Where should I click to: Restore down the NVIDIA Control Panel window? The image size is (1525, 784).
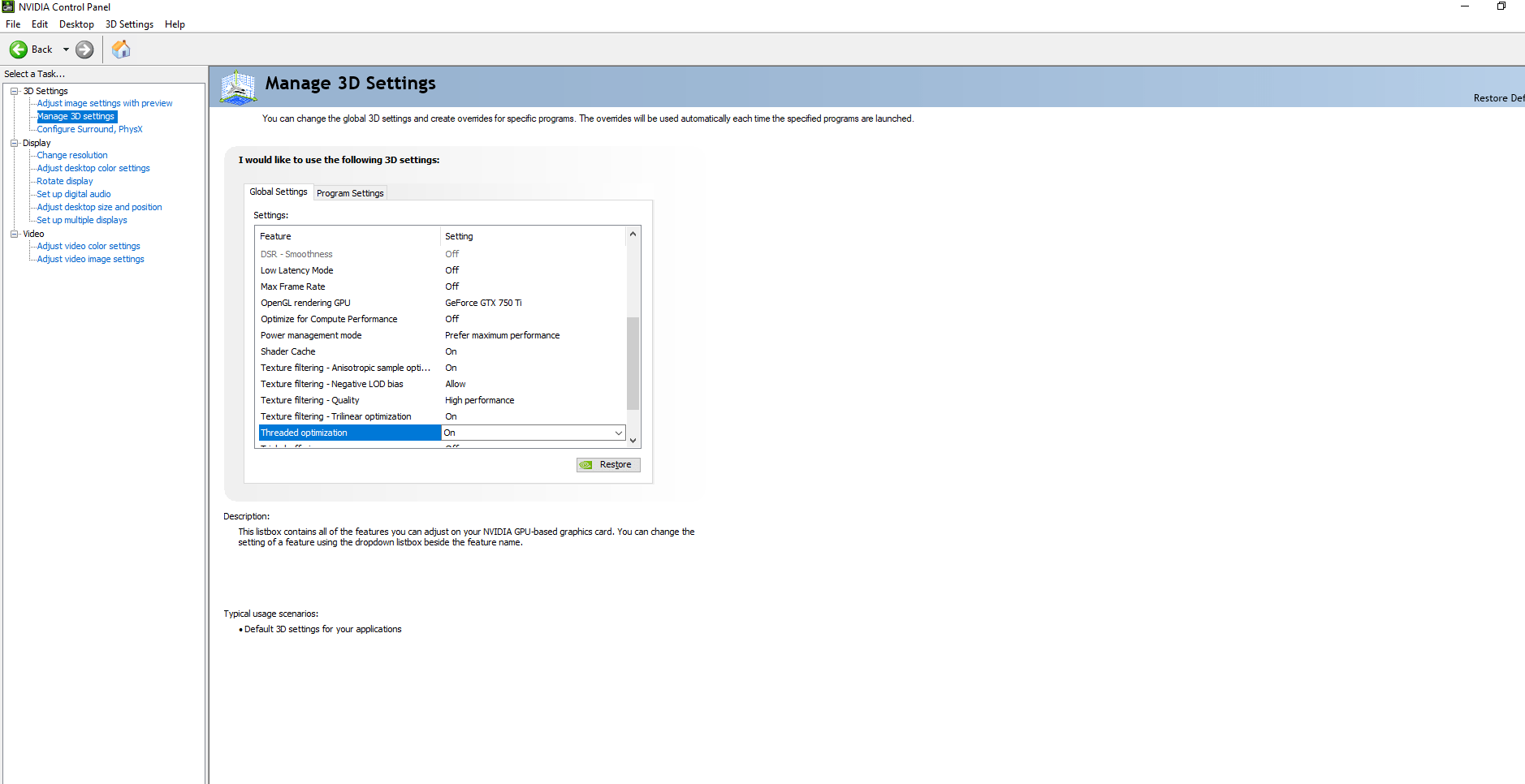point(1501,6)
